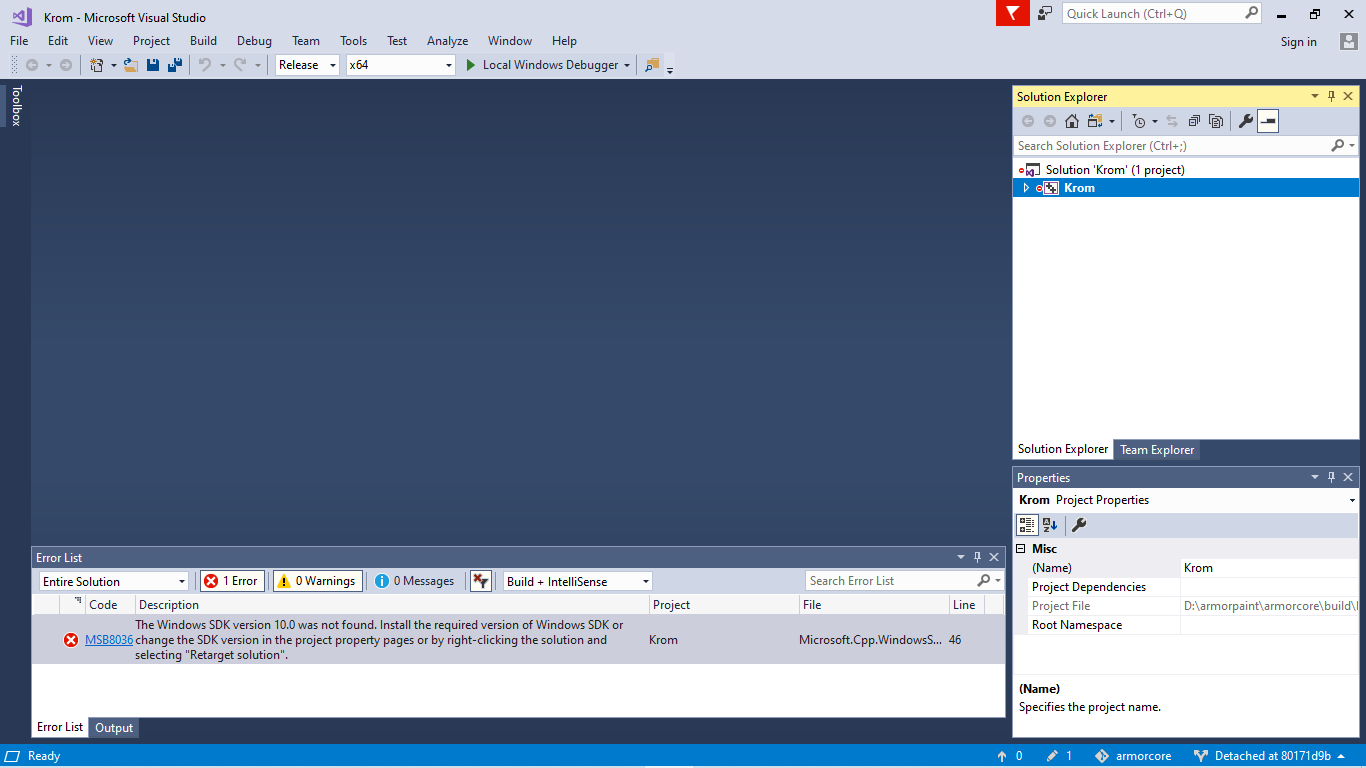
Task: Click Sign in at top right
Action: (1298, 41)
